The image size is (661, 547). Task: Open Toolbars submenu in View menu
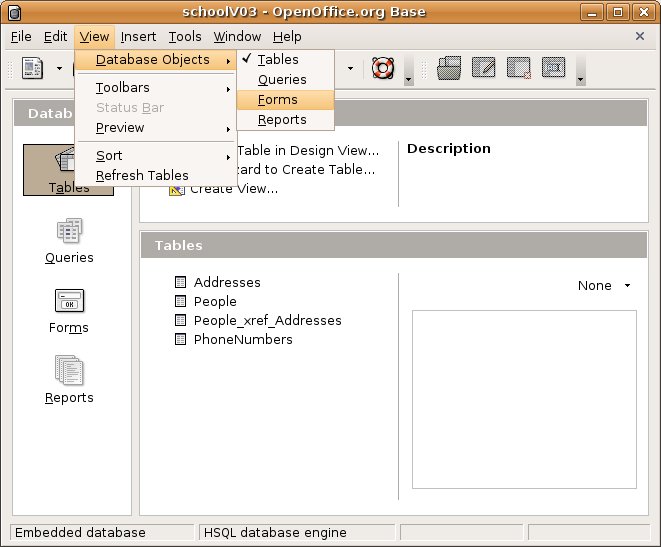156,88
